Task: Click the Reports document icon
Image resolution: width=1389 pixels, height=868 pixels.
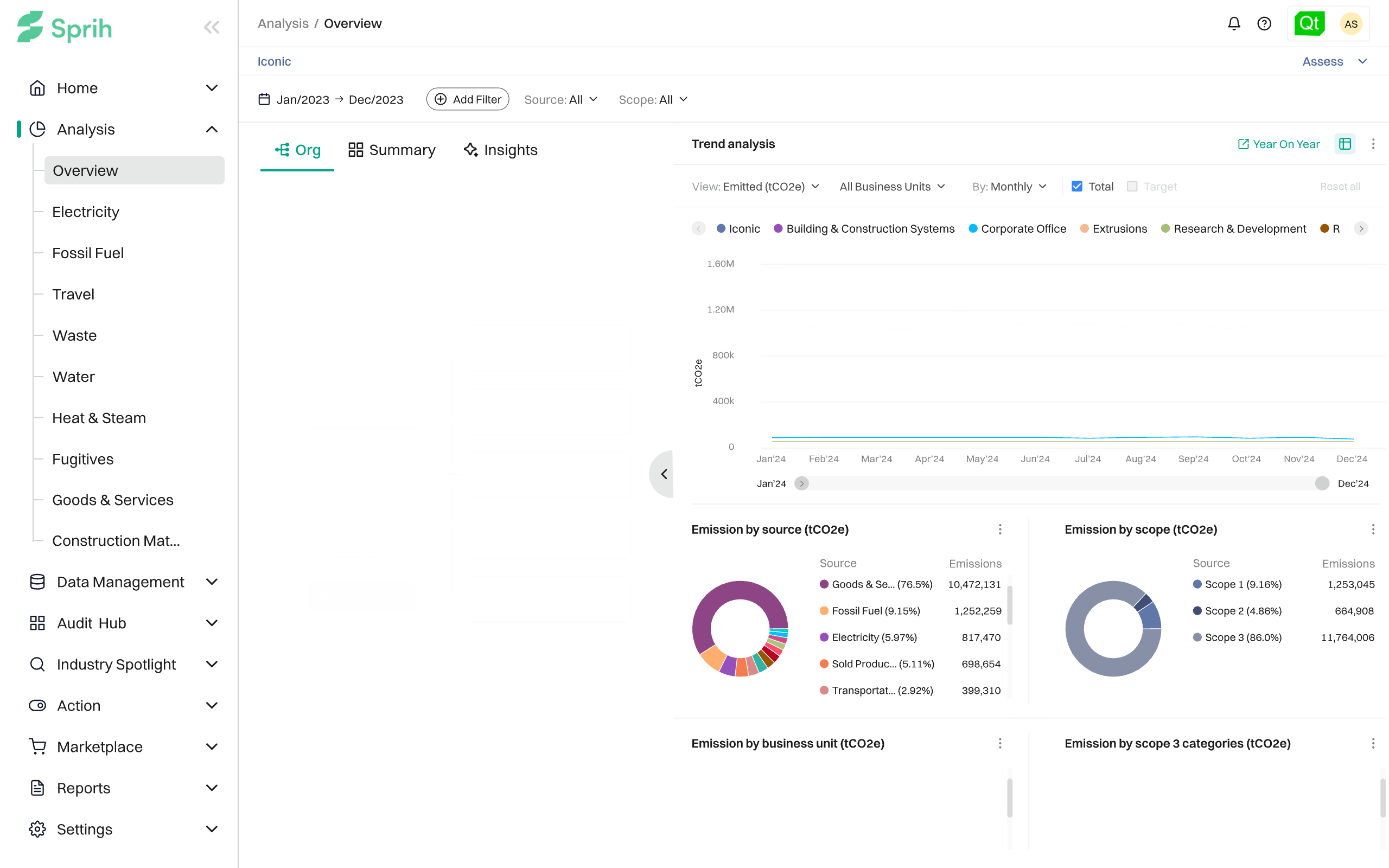Action: click(x=37, y=788)
